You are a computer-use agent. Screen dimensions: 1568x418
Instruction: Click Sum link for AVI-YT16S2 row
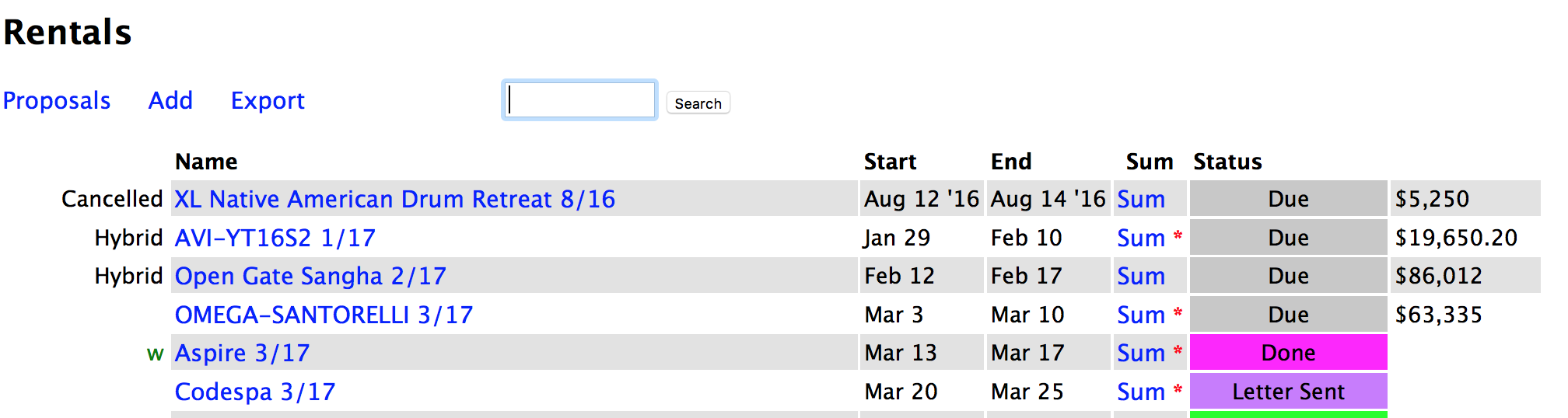[x=1140, y=239]
